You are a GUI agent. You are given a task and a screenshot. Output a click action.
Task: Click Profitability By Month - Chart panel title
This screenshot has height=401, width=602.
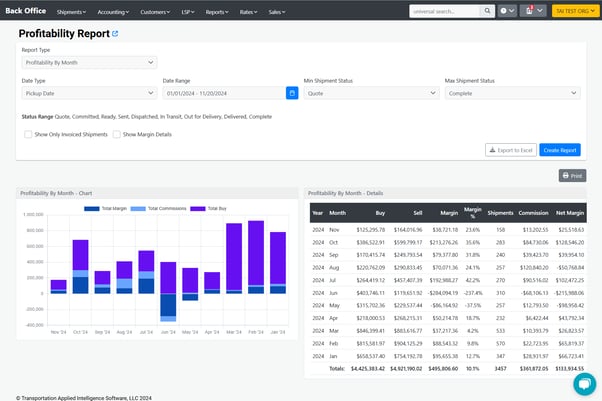pyautogui.click(x=56, y=193)
